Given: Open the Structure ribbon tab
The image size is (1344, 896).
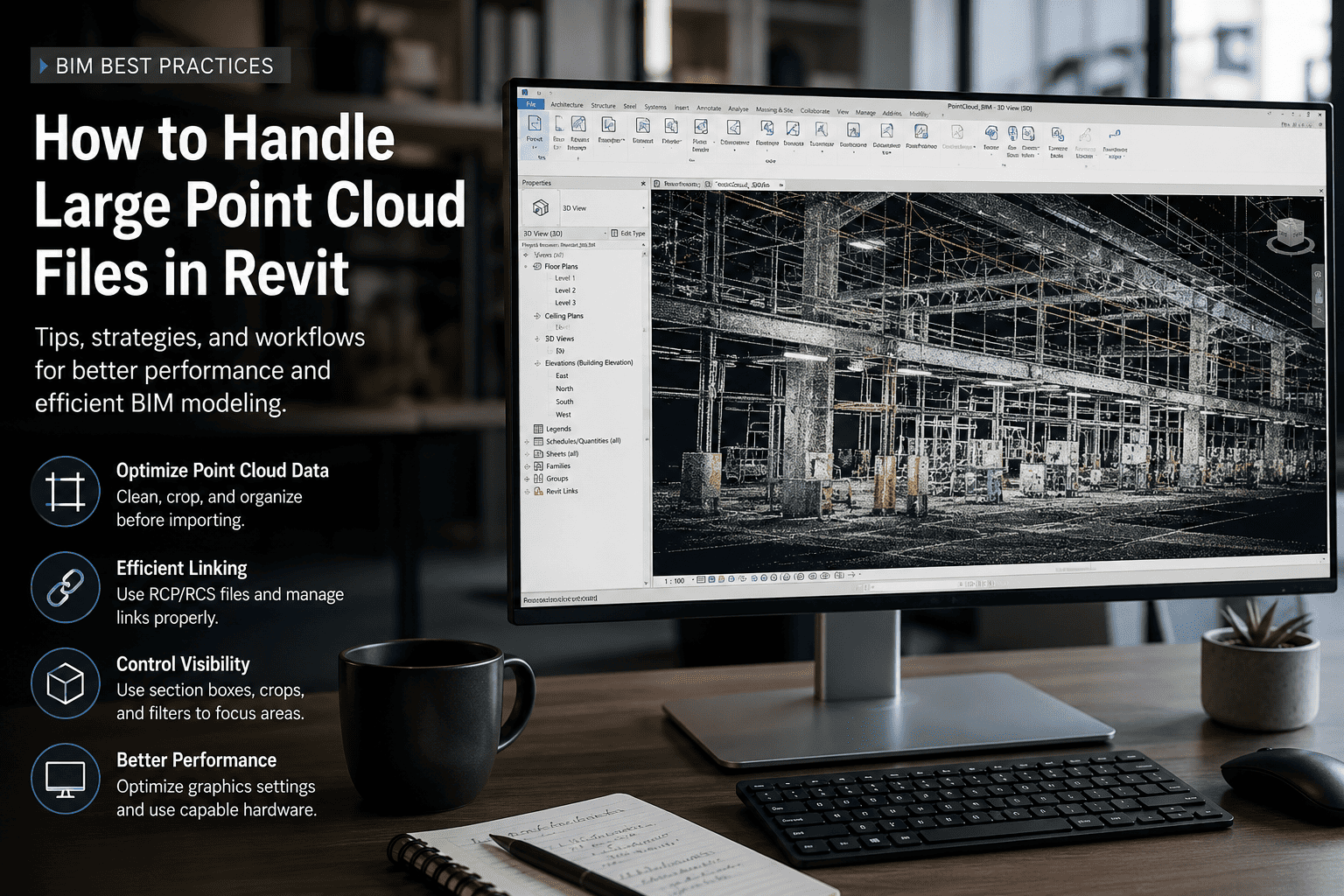Looking at the screenshot, I should [x=603, y=106].
